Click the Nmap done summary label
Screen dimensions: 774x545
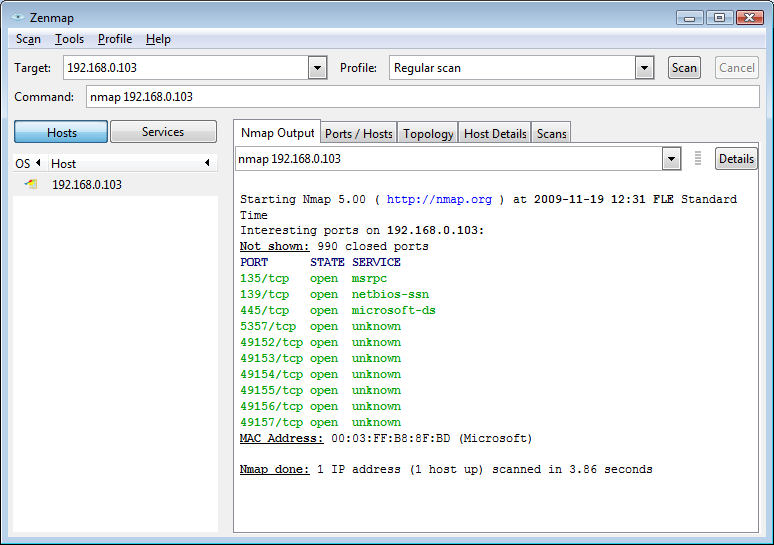(x=274, y=469)
